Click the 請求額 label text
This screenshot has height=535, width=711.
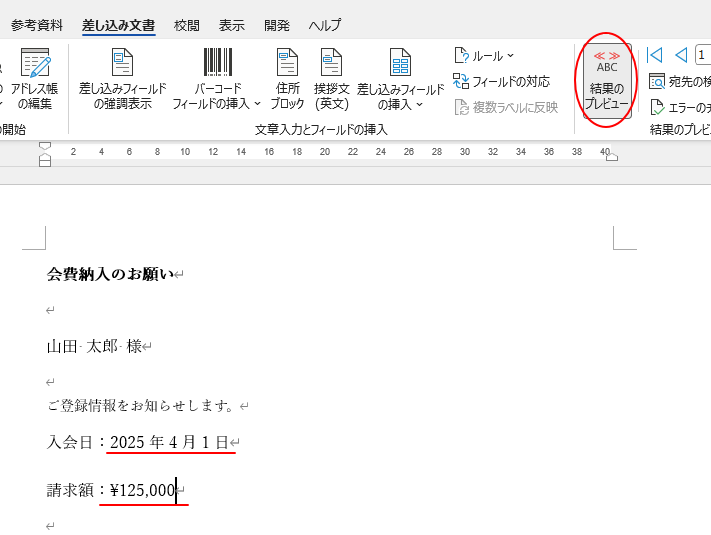pos(70,490)
